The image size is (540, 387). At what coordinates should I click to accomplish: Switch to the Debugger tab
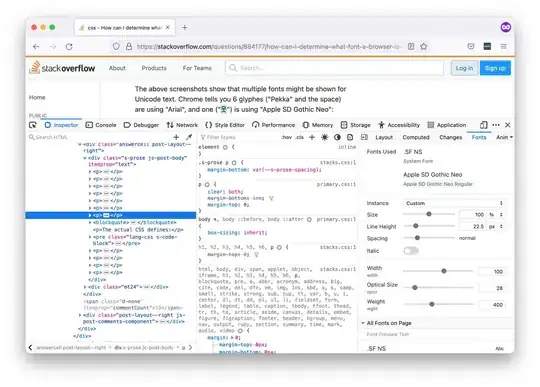pyautogui.click(x=141, y=125)
